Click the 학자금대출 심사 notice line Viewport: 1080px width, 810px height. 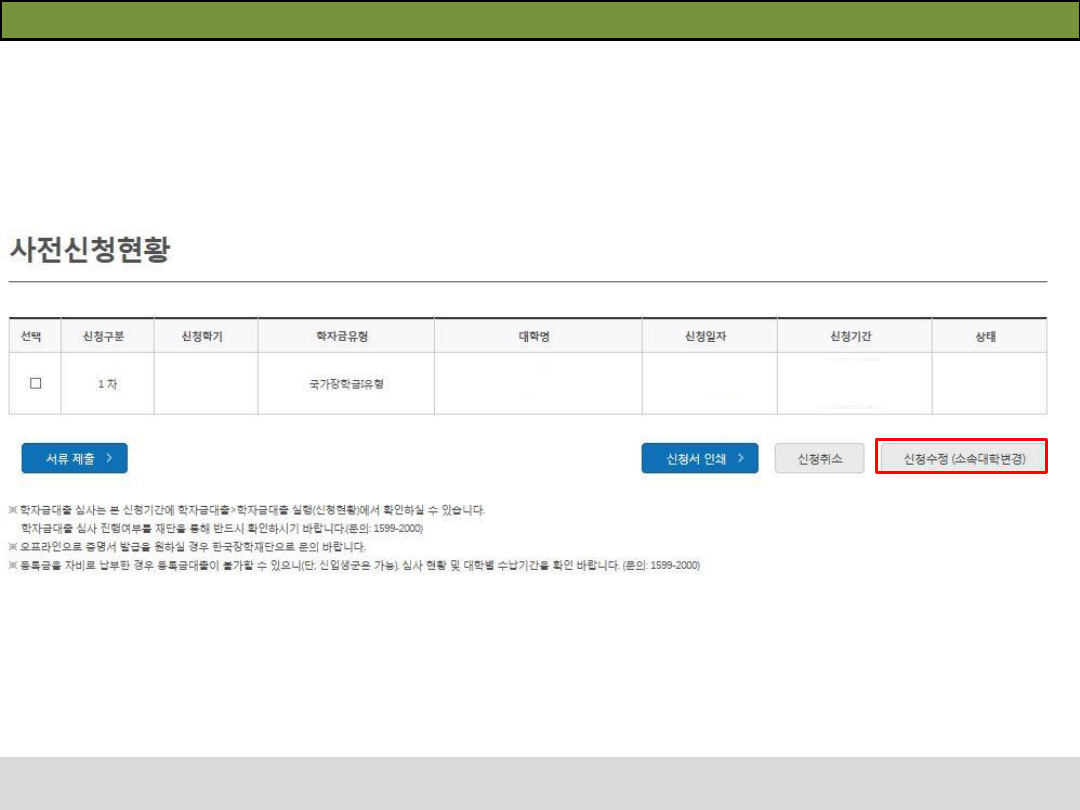(x=250, y=510)
